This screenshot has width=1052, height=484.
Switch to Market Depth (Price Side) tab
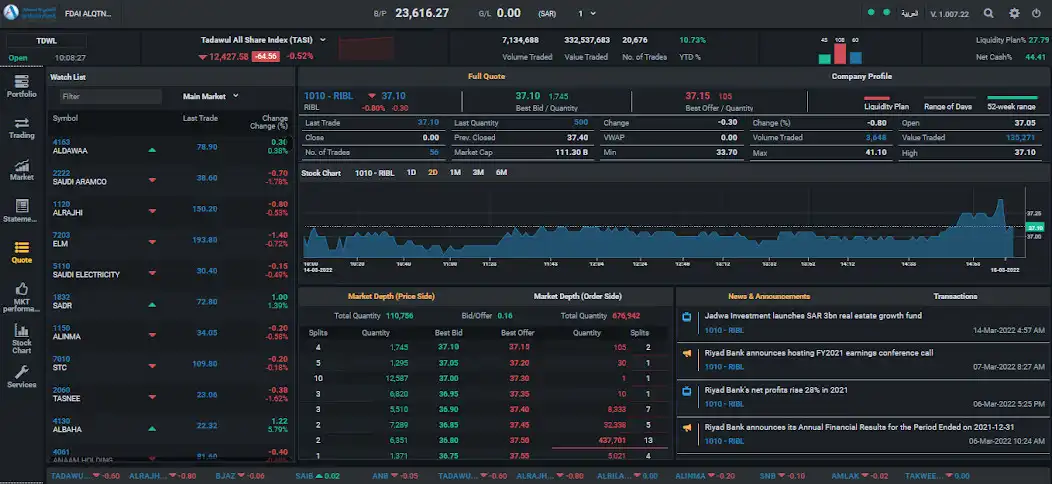click(x=391, y=296)
